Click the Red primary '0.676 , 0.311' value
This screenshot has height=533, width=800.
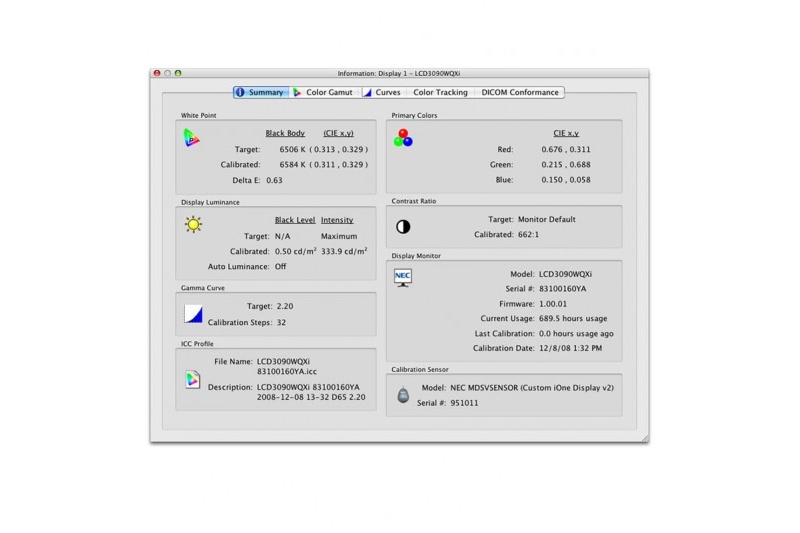tap(566, 149)
